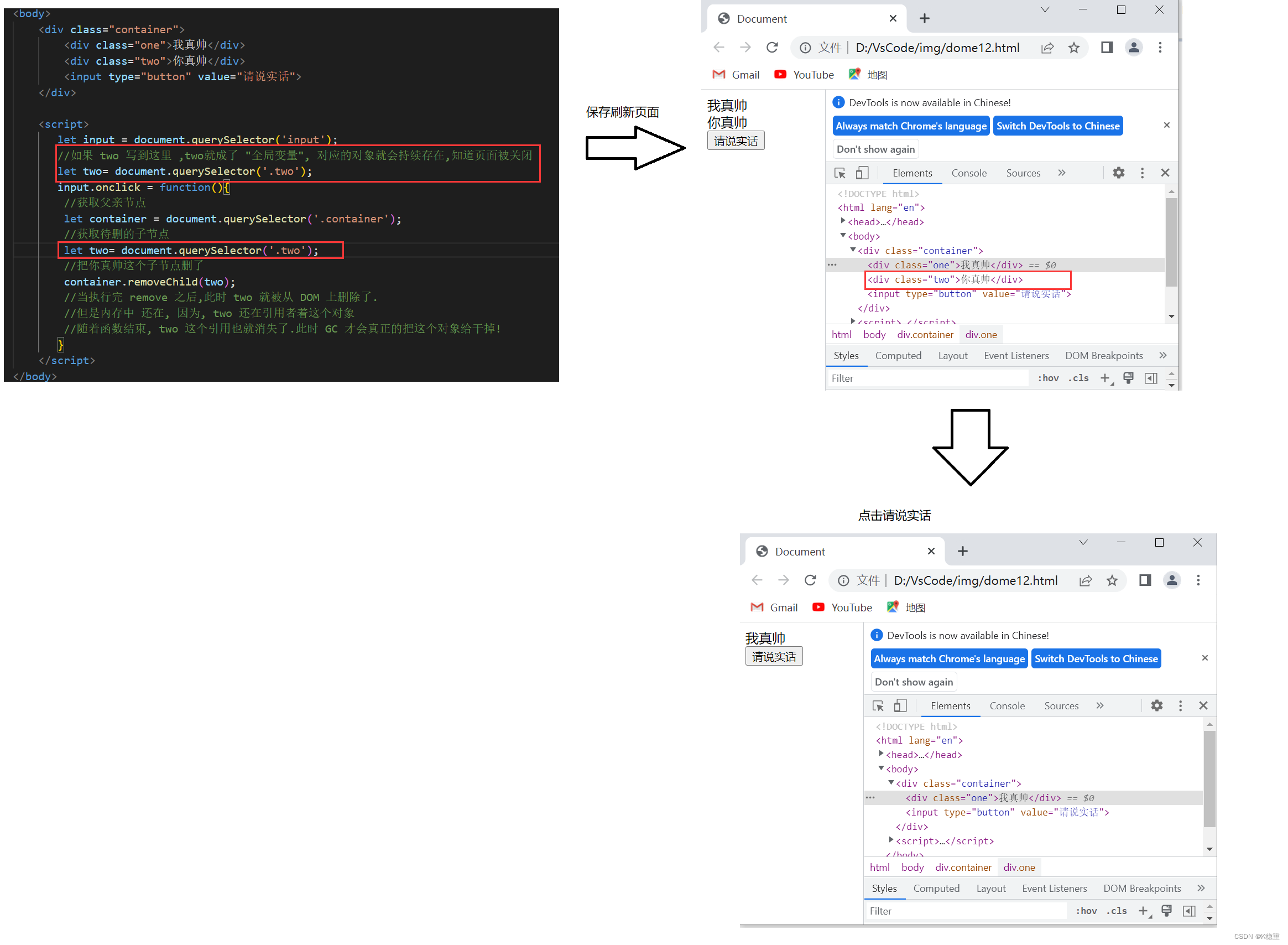
Task: Bookmark page with star icon in top browser
Action: click(x=1073, y=48)
